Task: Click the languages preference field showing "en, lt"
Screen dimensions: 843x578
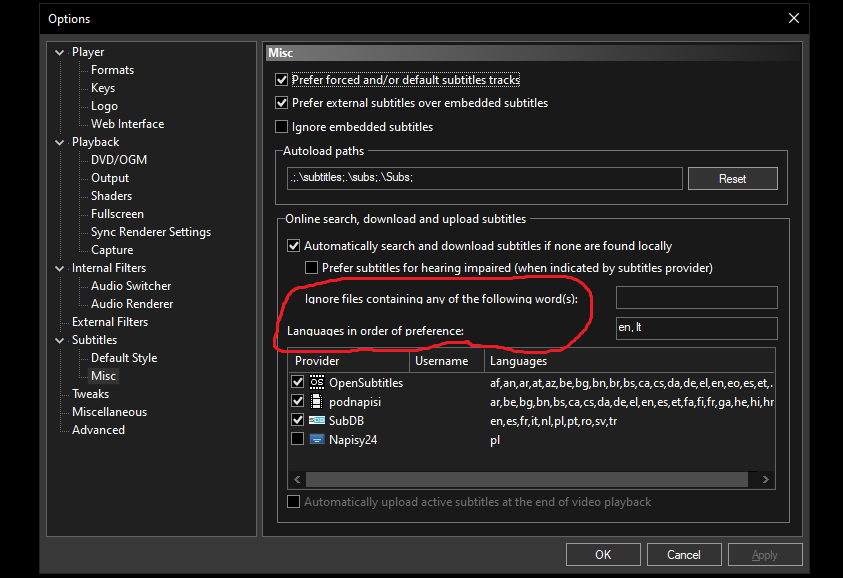Action: [696, 328]
